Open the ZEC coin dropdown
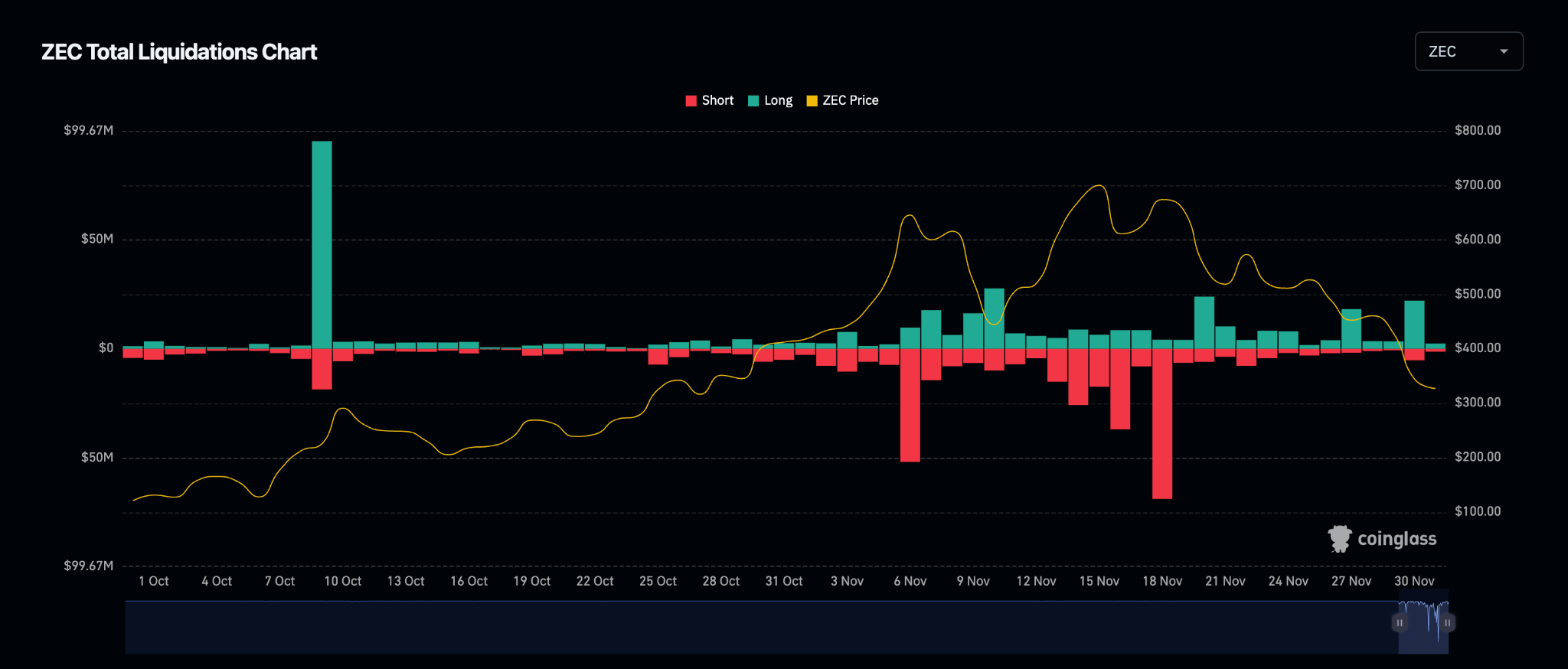This screenshot has width=1568, height=669. 1468,51
